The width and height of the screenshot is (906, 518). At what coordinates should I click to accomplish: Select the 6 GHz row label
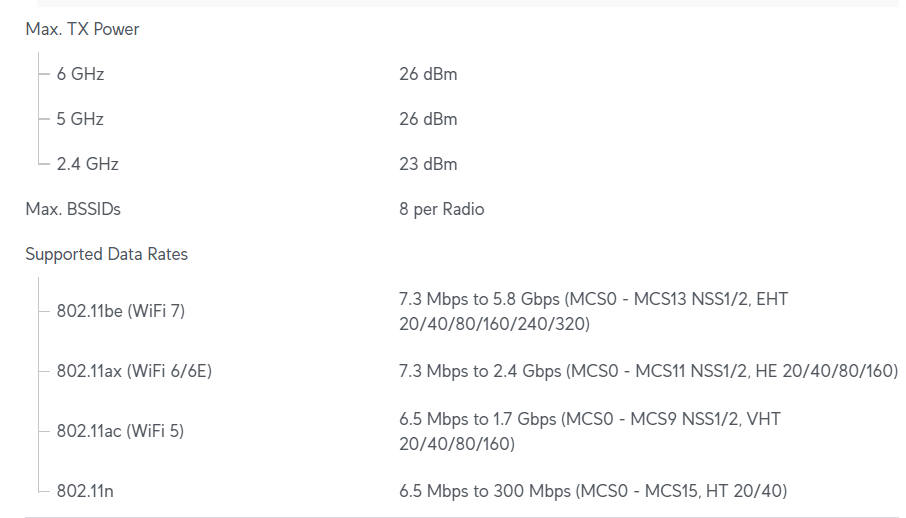coord(80,74)
